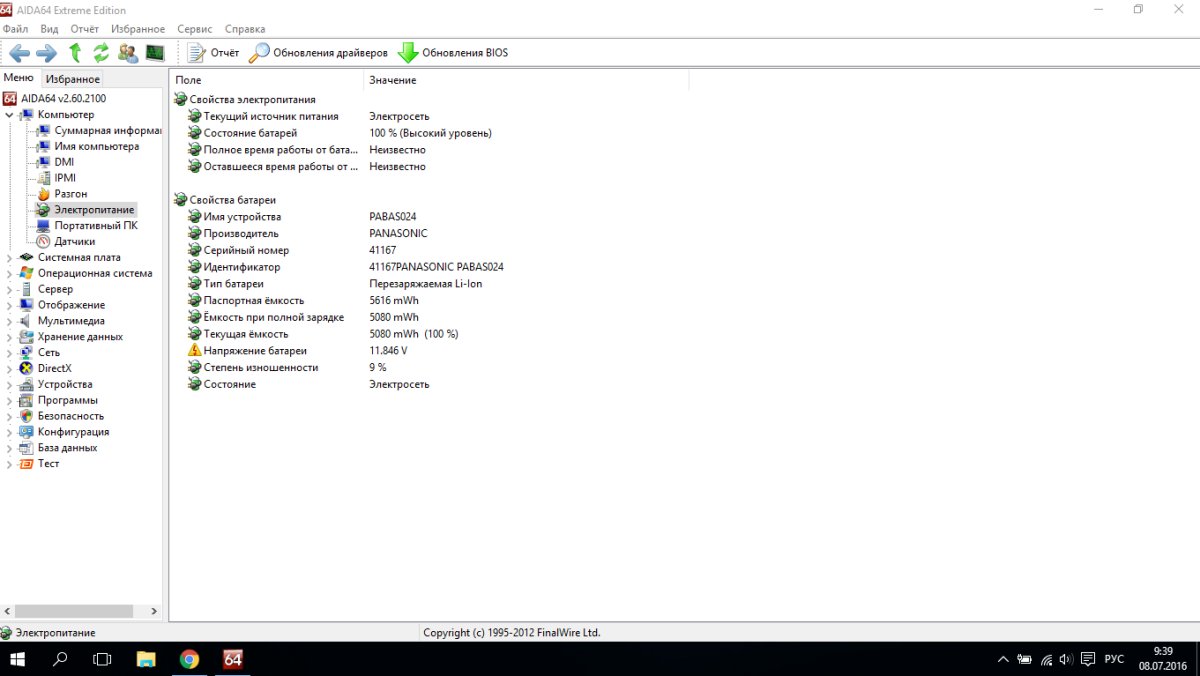Viewport: 1200px width, 676px height.
Task: Select the Датчики gauge item
Action: click(x=43, y=241)
